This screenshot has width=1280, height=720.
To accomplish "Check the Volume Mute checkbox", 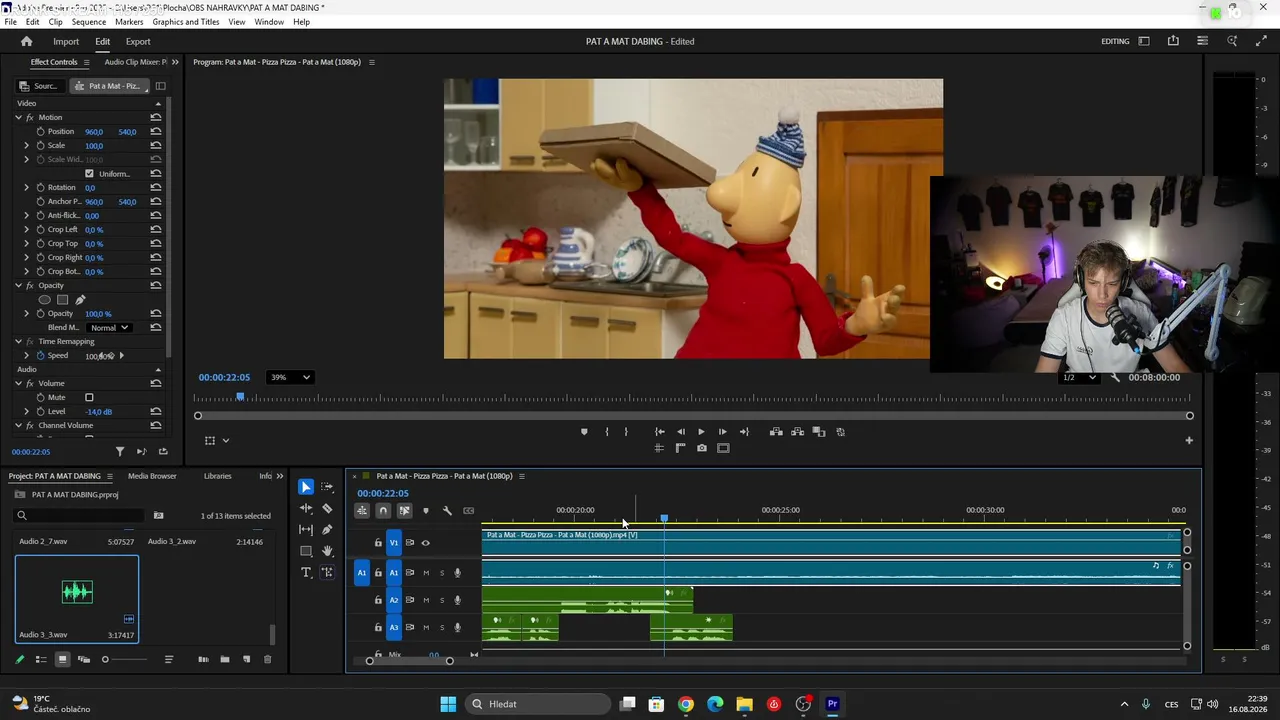I will point(89,397).
